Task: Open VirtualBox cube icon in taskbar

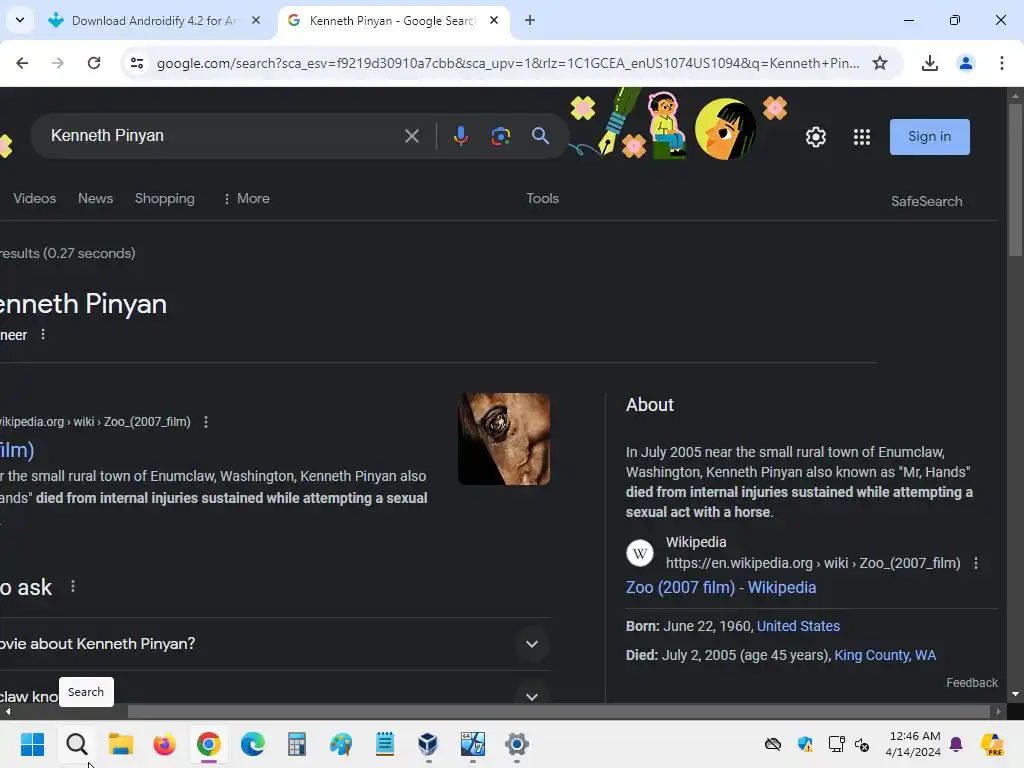Action: (x=428, y=744)
